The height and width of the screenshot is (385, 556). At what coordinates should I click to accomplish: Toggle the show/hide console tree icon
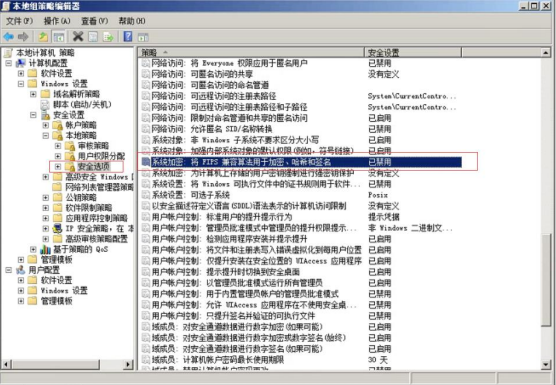[59, 37]
